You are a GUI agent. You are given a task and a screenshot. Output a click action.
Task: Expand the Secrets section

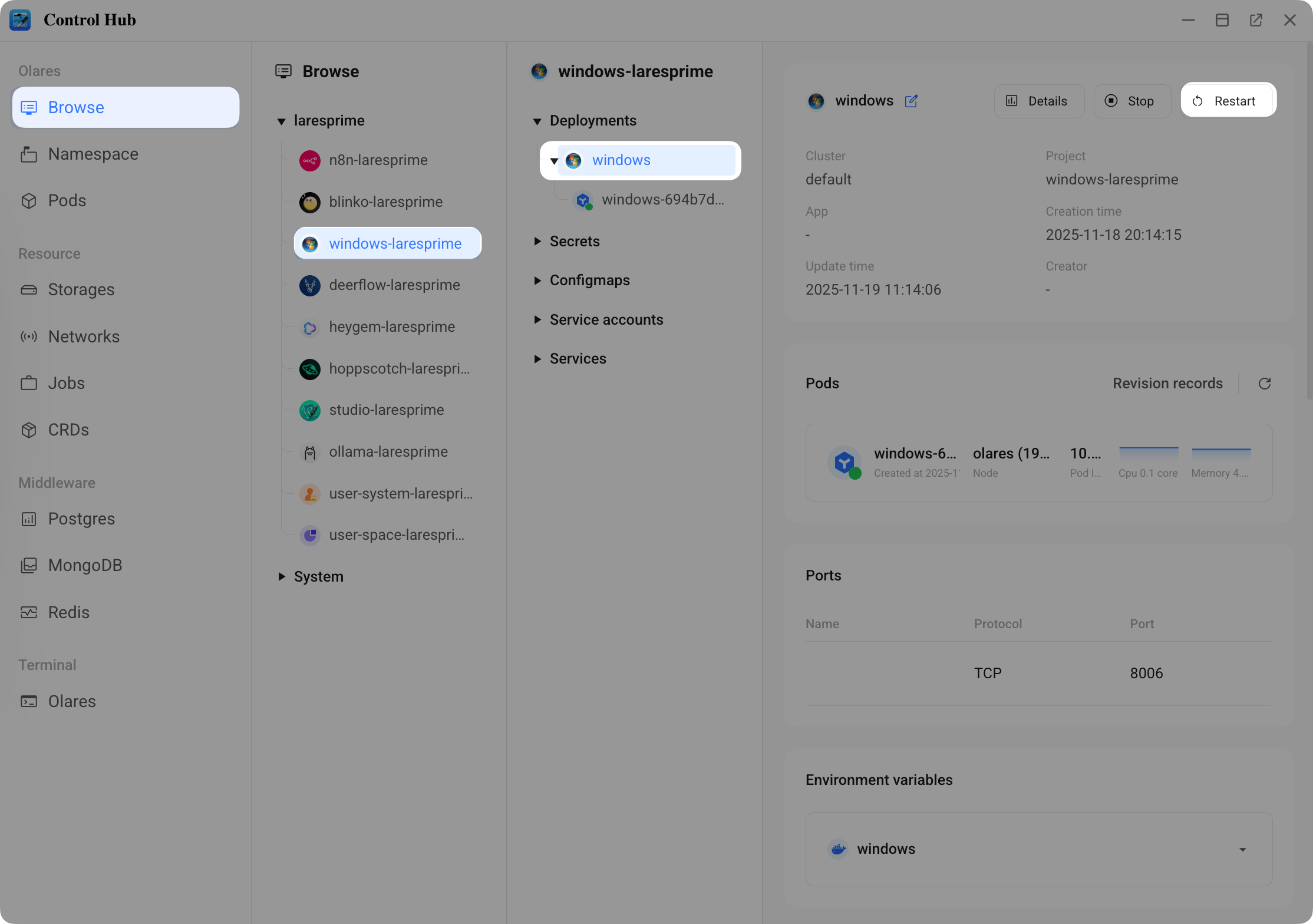click(x=537, y=242)
